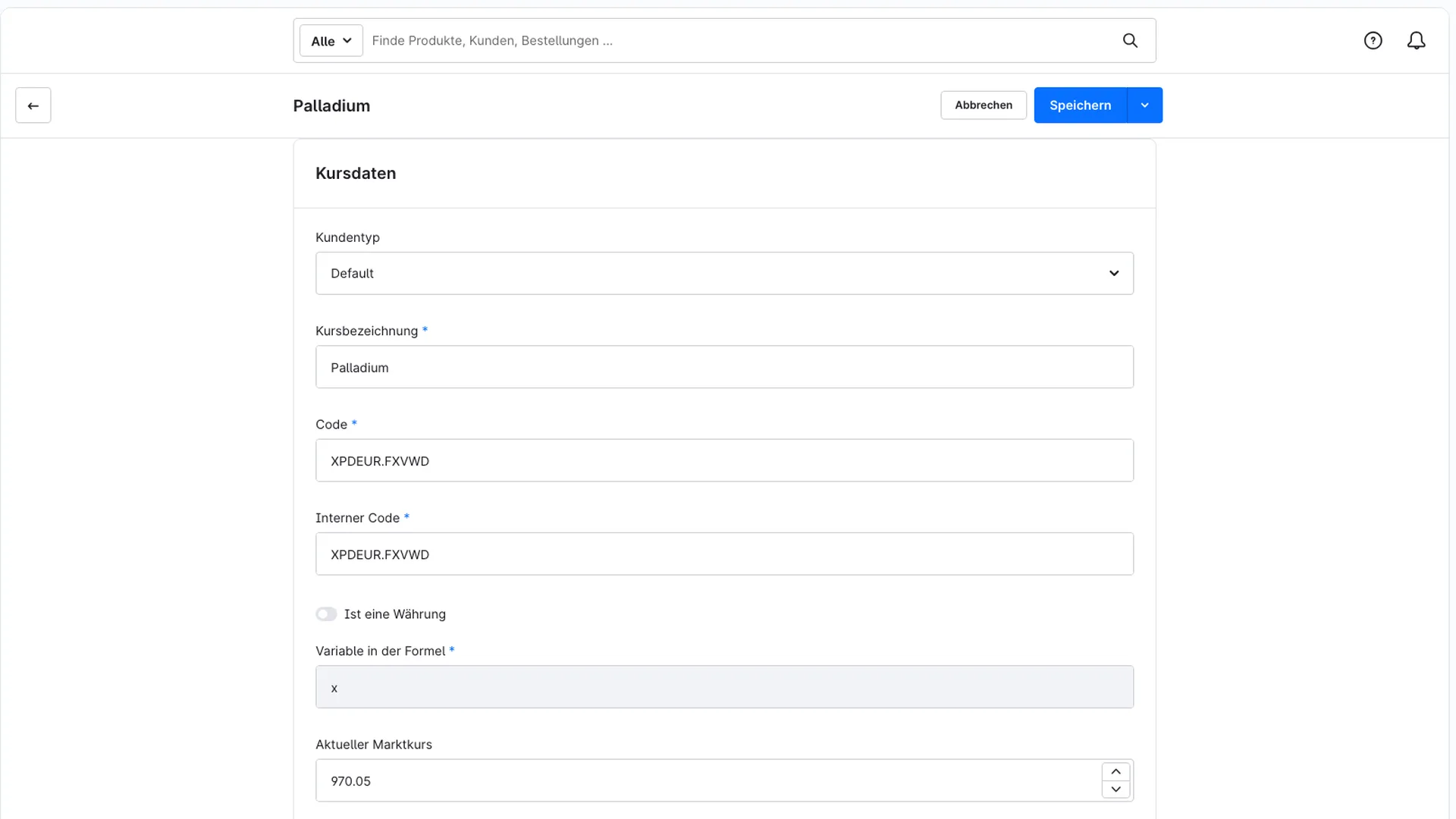Image resolution: width=1456 pixels, height=819 pixels.
Task: Decrease Aktueller Marktkurs with down arrow
Action: click(1116, 789)
